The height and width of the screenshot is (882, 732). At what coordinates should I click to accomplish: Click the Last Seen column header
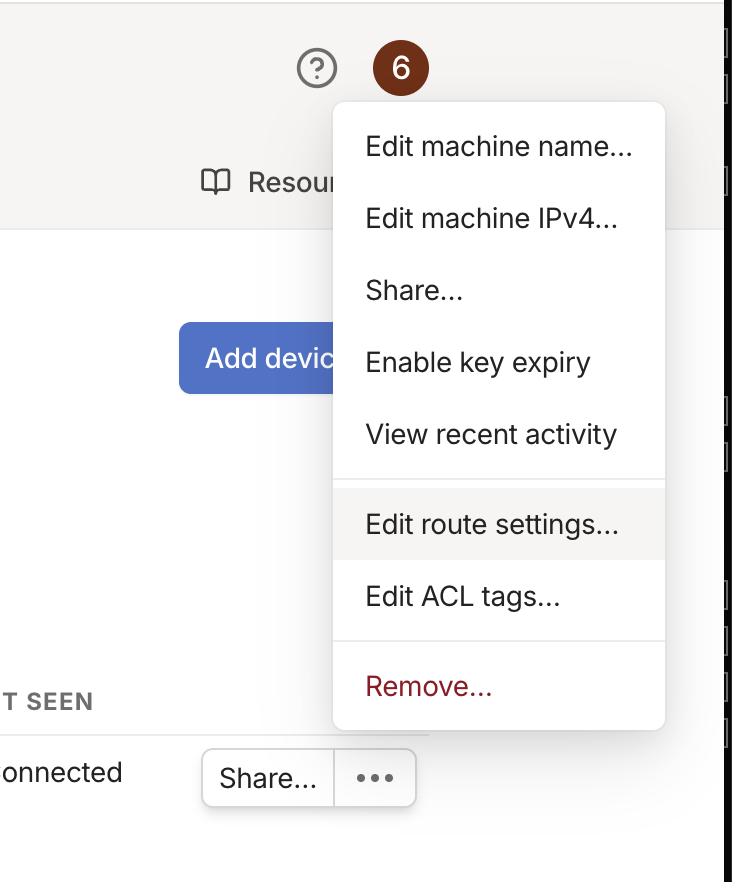coord(47,702)
